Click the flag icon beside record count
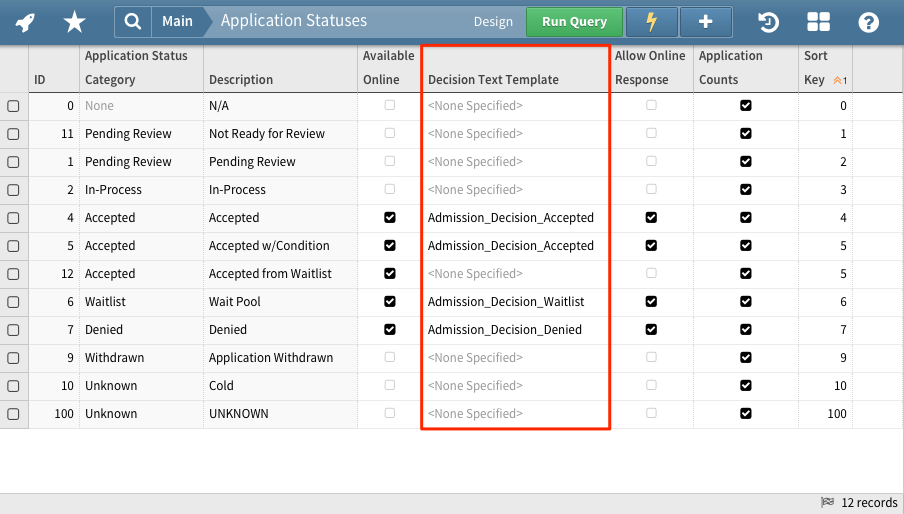The height and width of the screenshot is (514, 904). (x=827, y=502)
